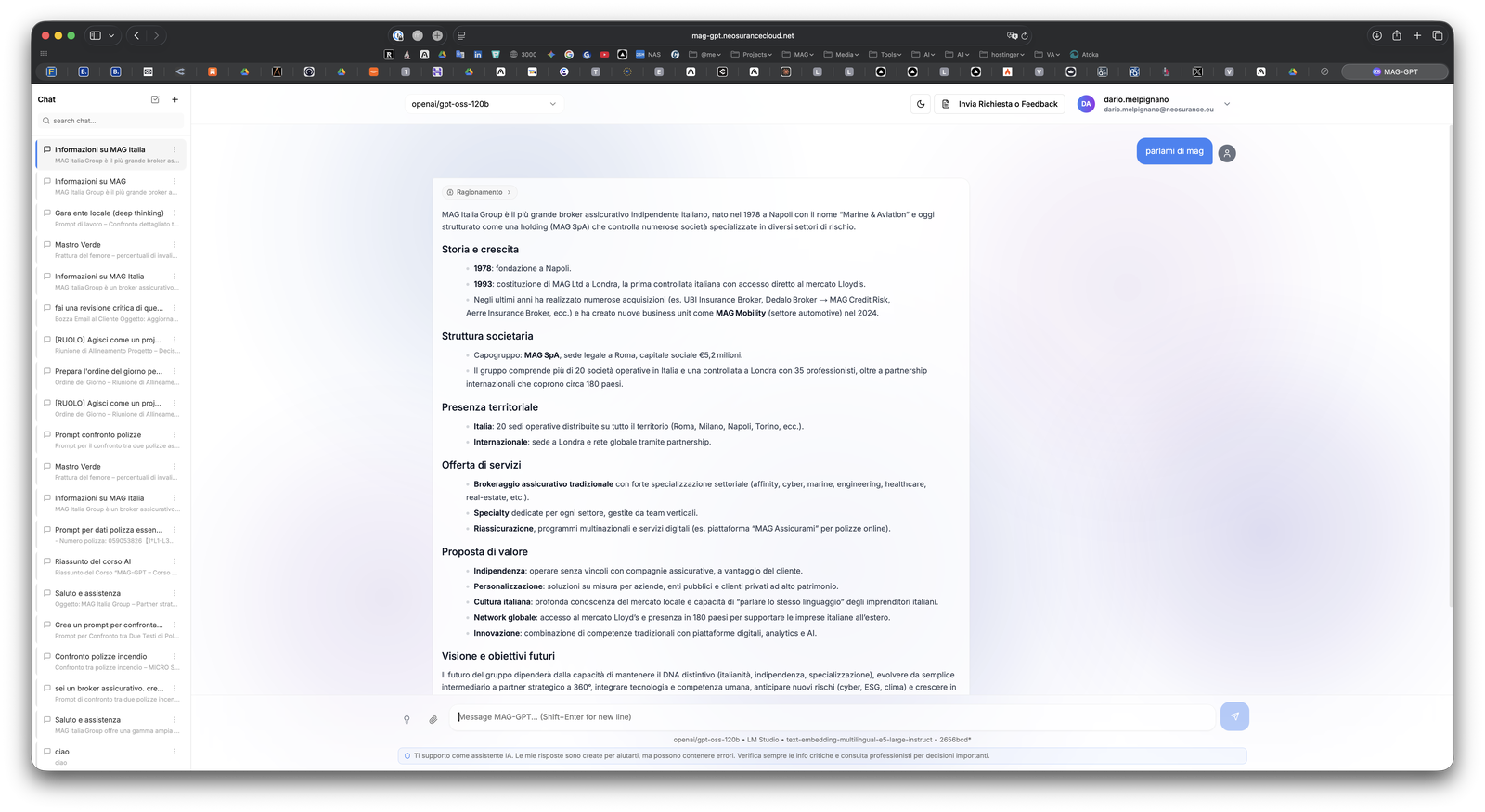Open the Atoka bookmark

coord(1084,55)
